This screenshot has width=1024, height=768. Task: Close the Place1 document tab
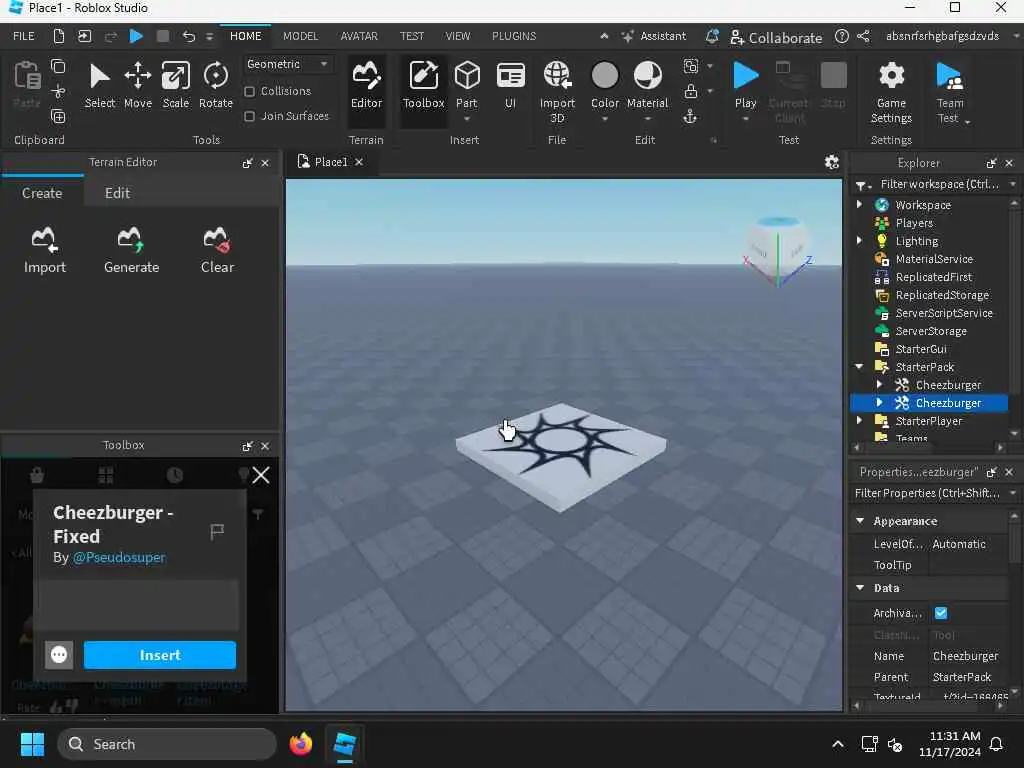tap(359, 162)
